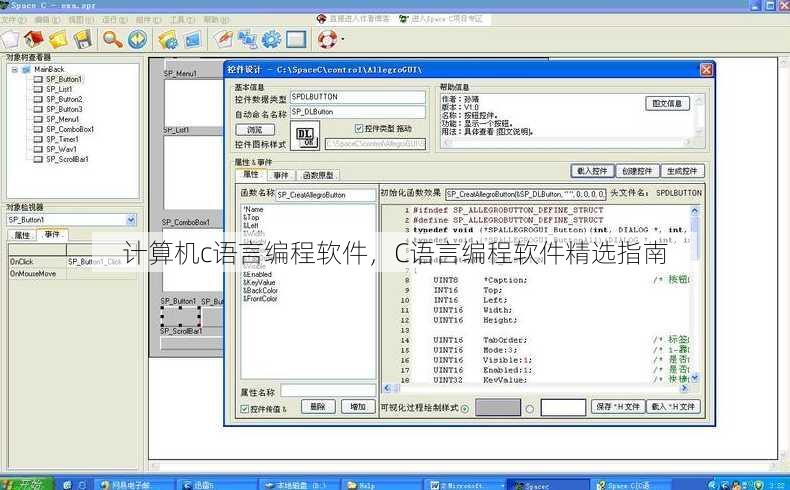Toggle the 控件类型 拖动 checkbox

pos(359,129)
